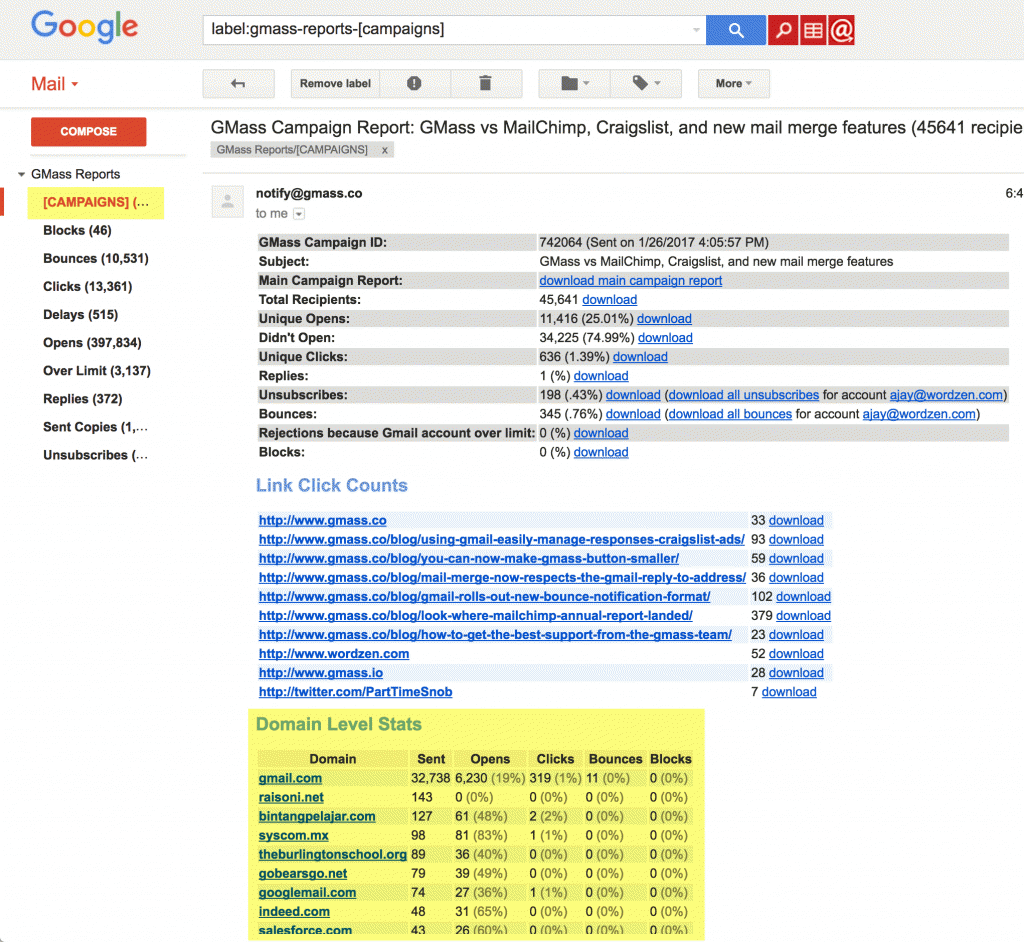Screen dimensions: 1024x942
Task: Open the Move to folder dropdown
Action: (574, 84)
